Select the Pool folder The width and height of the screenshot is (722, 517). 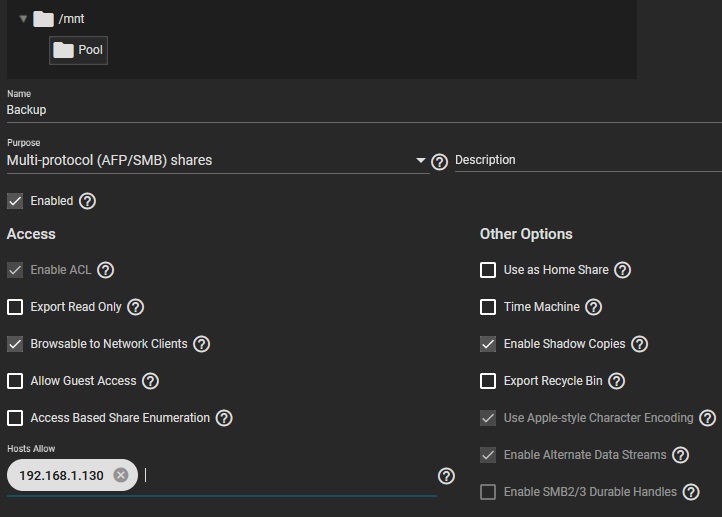pos(79,50)
